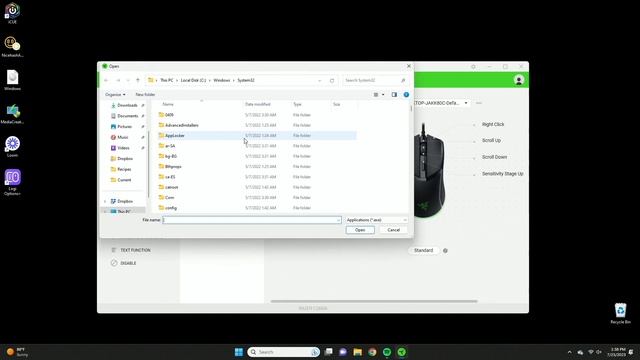Open the iCUE desktop shortcut
Image resolution: width=640 pixels, height=360 pixels.
click(x=12, y=13)
